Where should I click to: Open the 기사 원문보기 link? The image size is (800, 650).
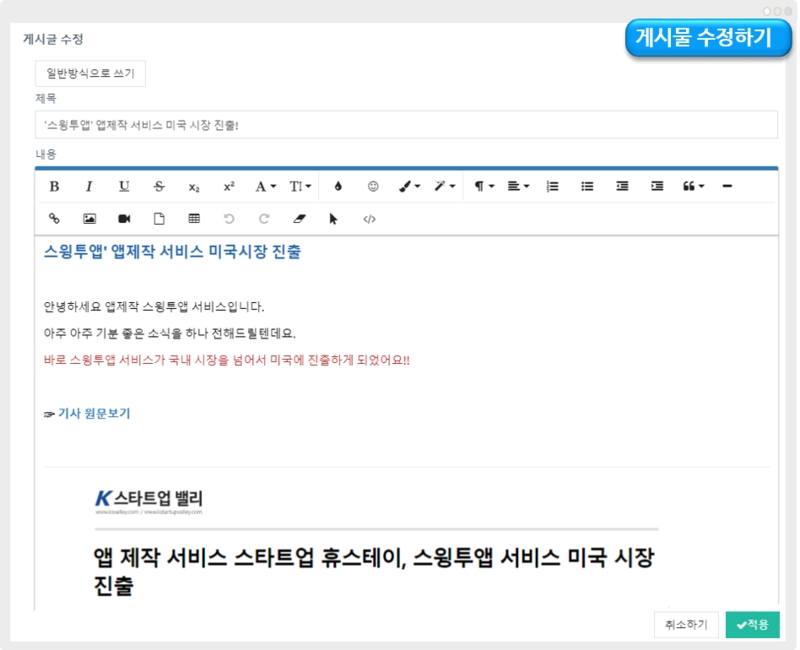tap(94, 413)
